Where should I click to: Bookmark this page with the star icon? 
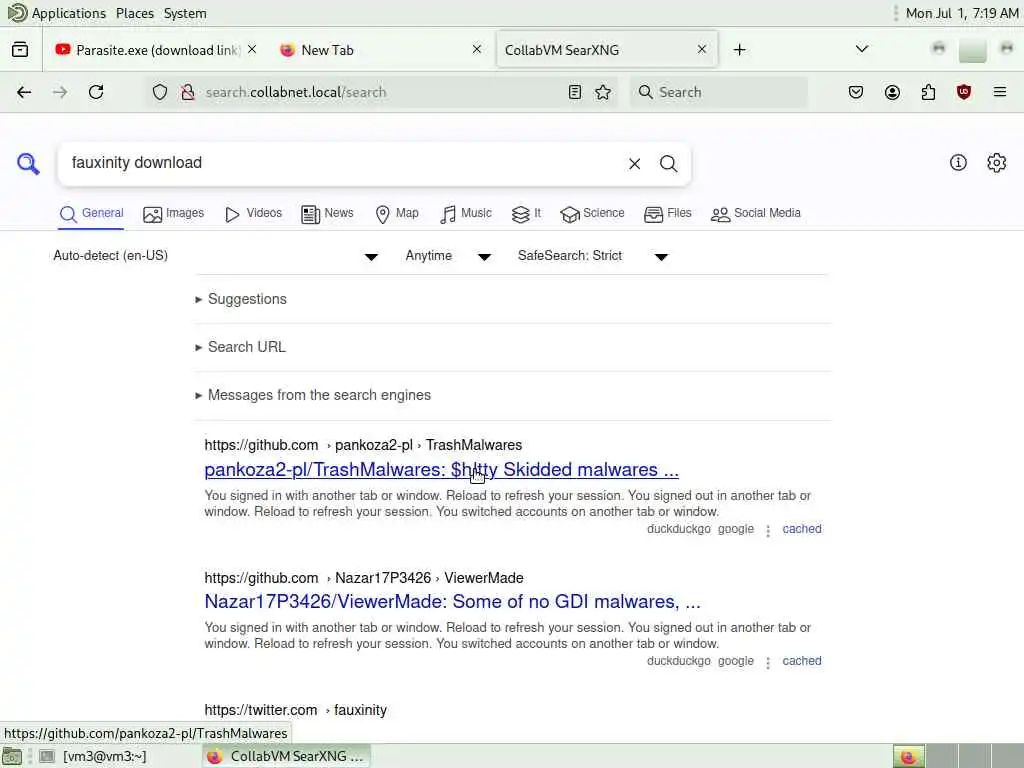point(603,92)
